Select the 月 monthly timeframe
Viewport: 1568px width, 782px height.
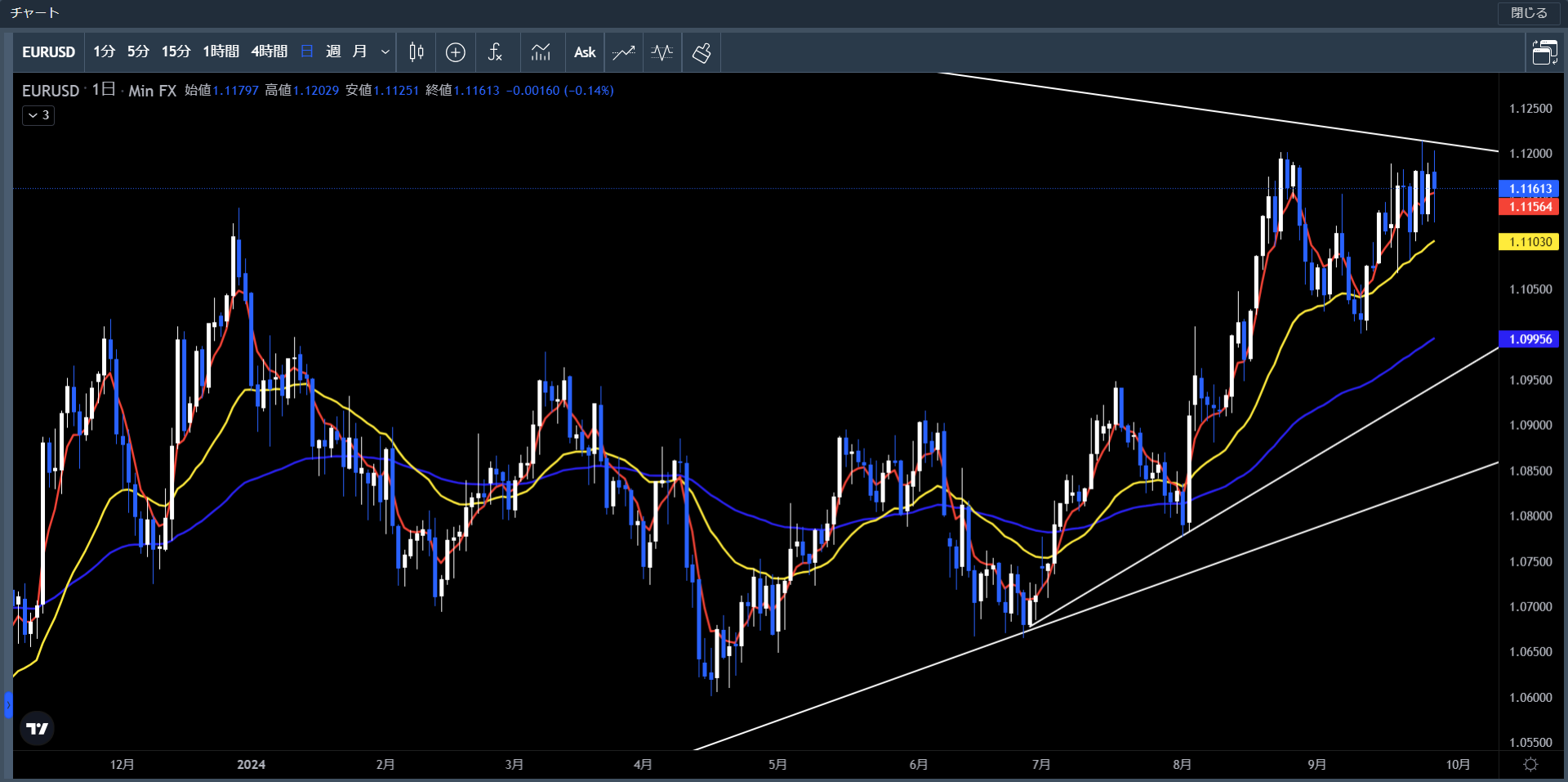[x=359, y=51]
